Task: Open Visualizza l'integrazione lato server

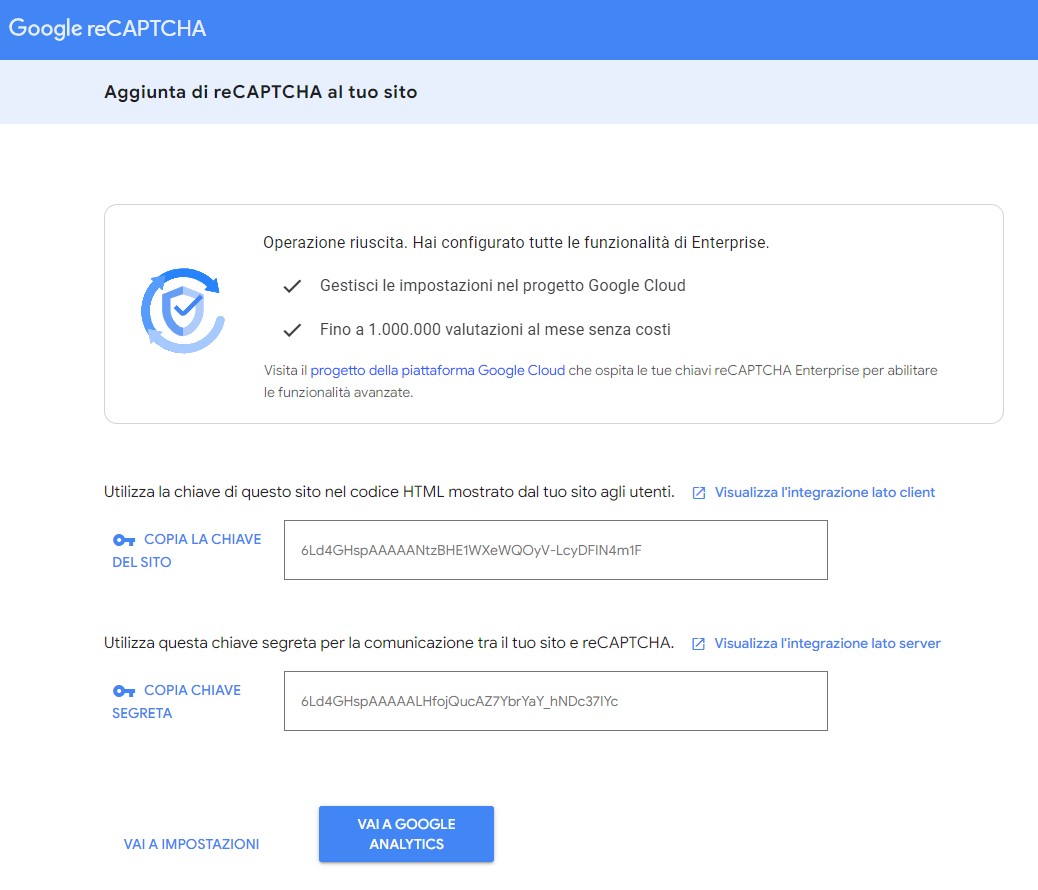Action: click(x=829, y=643)
